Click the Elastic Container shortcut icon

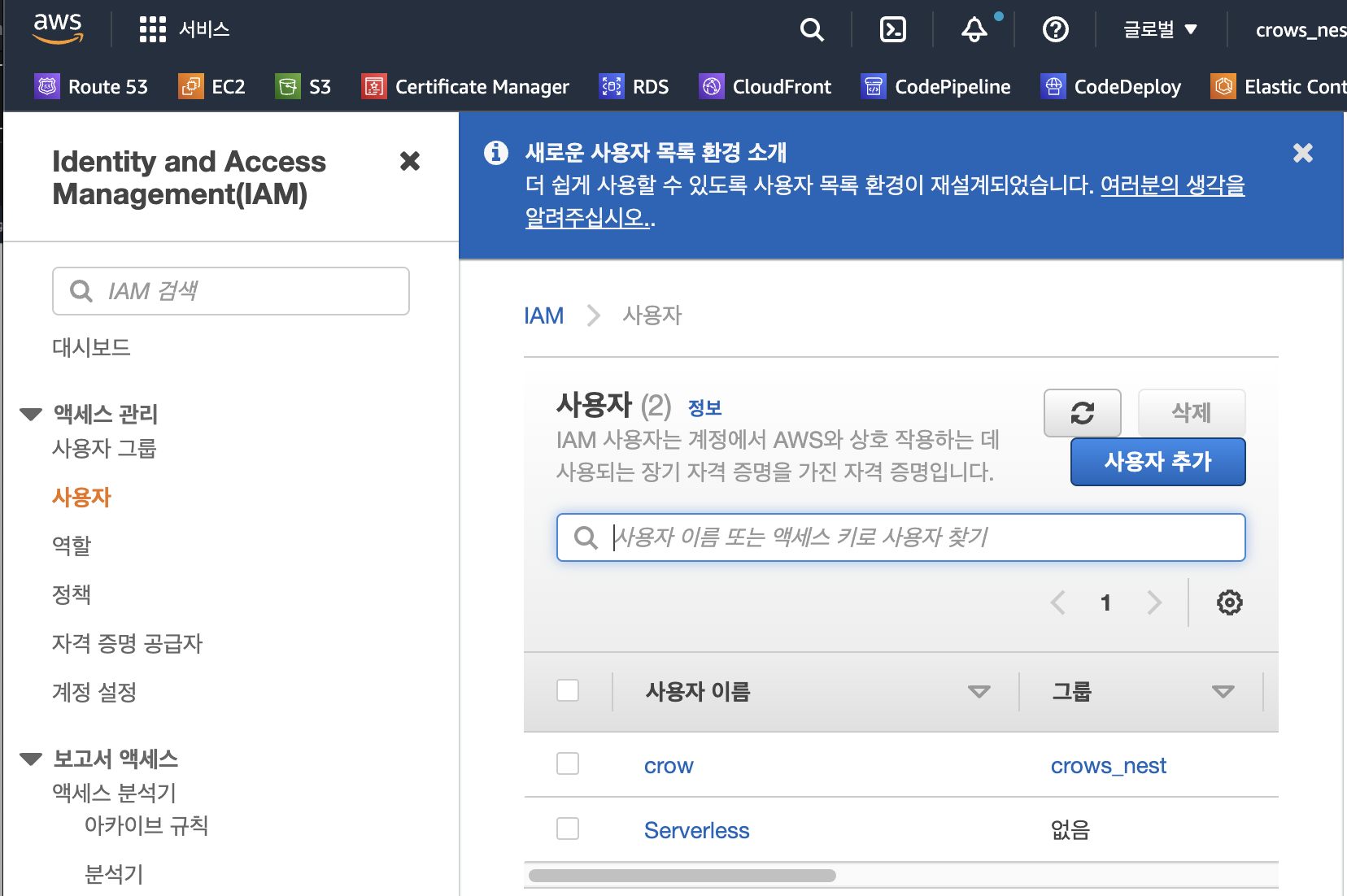1223,85
